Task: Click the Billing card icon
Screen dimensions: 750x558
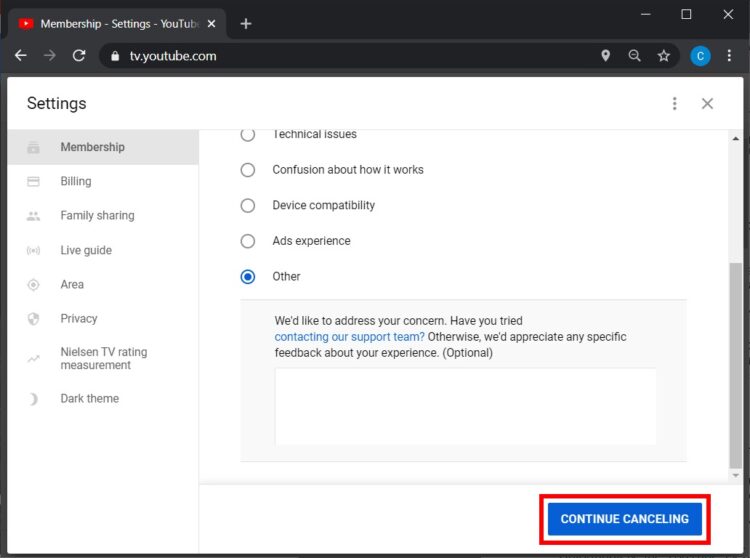Action: [x=33, y=181]
